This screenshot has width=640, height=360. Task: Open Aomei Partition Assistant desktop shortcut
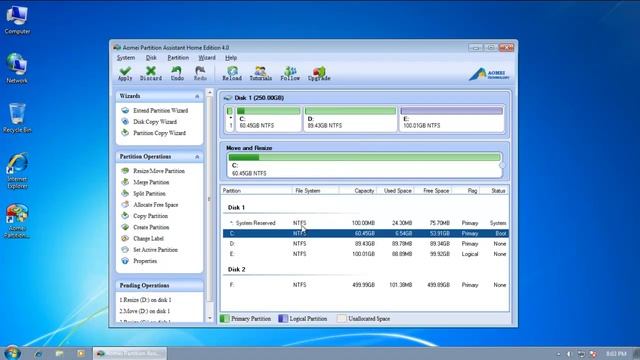[17, 221]
